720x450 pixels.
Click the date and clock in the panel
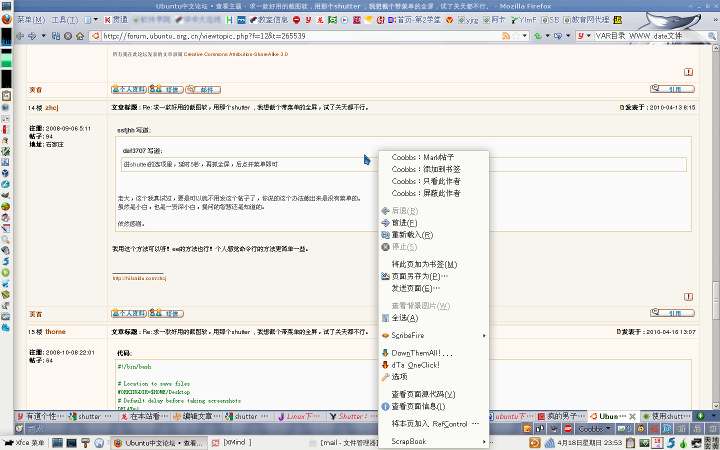pos(589,443)
